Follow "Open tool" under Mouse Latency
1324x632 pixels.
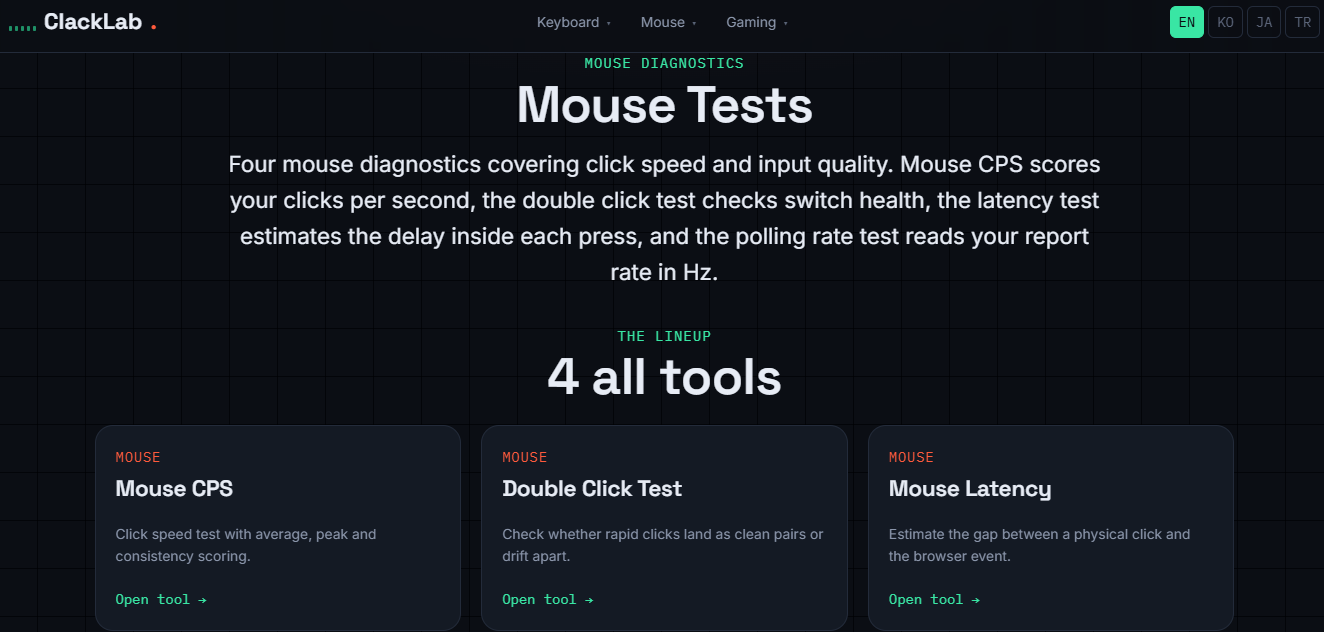point(935,599)
